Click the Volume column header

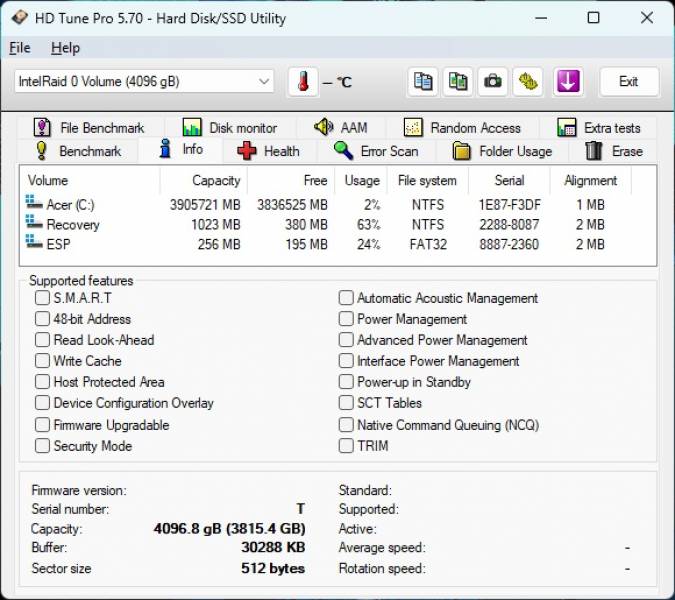click(90, 180)
